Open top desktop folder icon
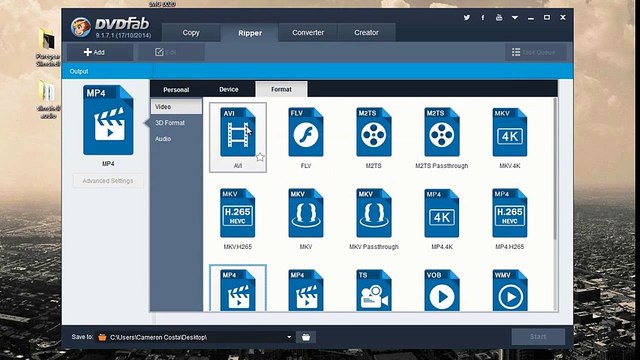Screen dimensions: 640x360 coord(48,47)
